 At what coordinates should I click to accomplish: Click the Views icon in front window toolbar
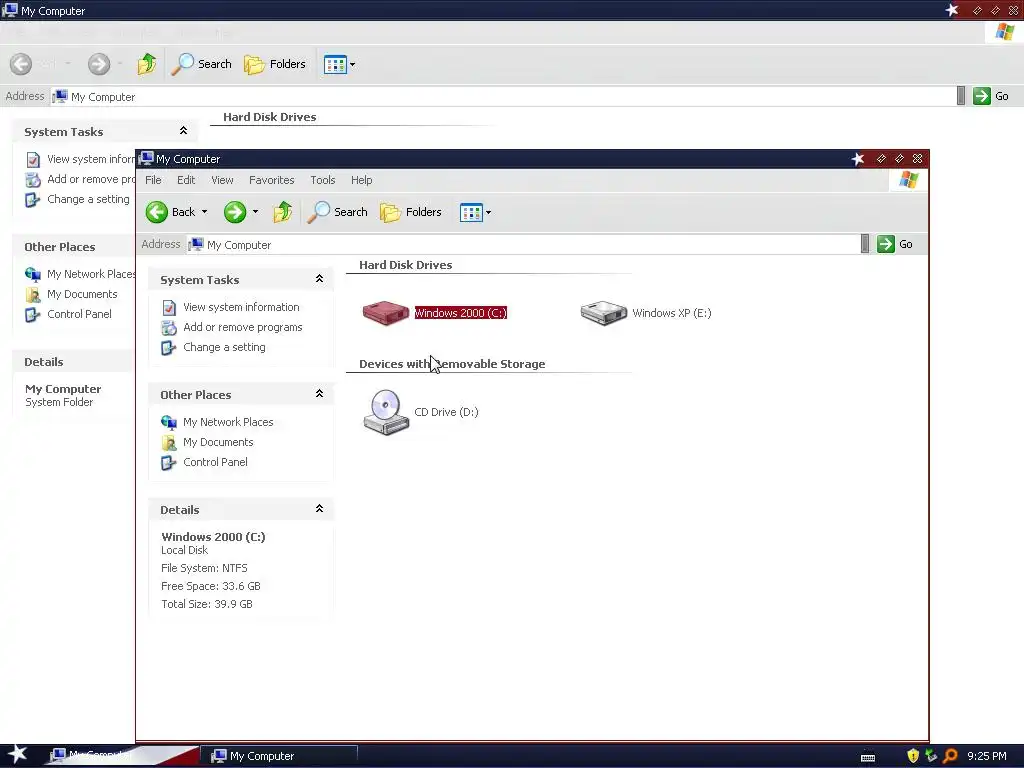coord(471,212)
